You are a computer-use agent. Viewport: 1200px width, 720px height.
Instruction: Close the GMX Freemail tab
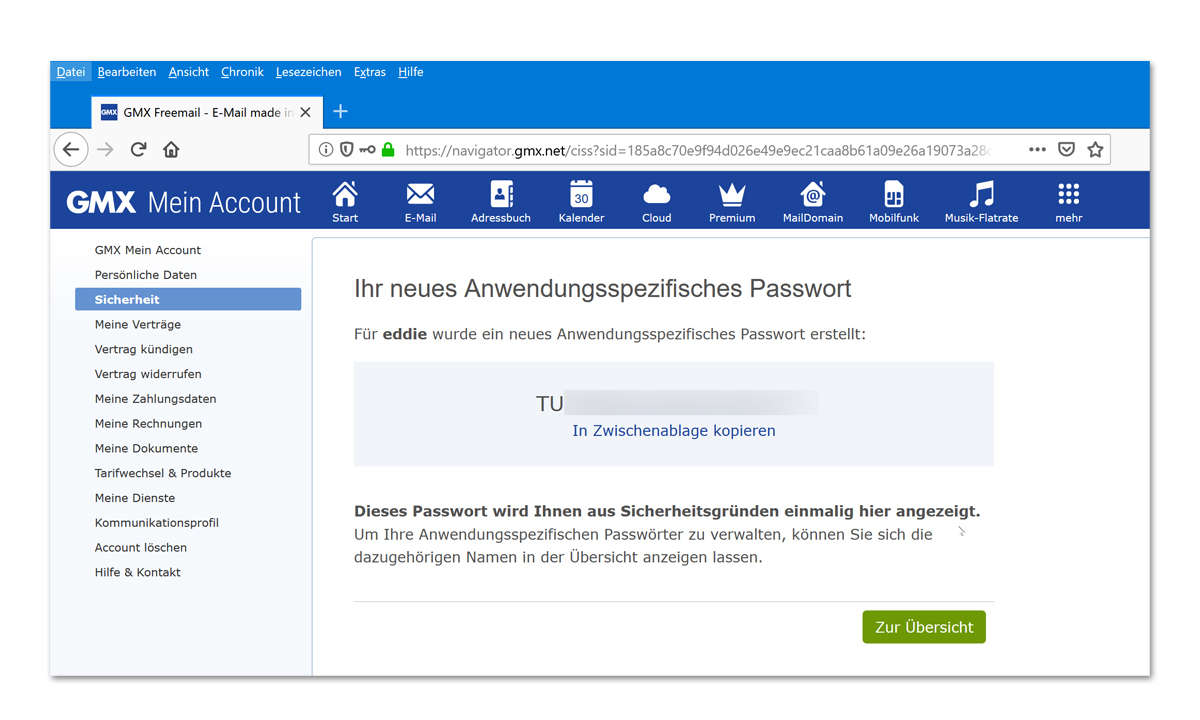[x=306, y=113]
